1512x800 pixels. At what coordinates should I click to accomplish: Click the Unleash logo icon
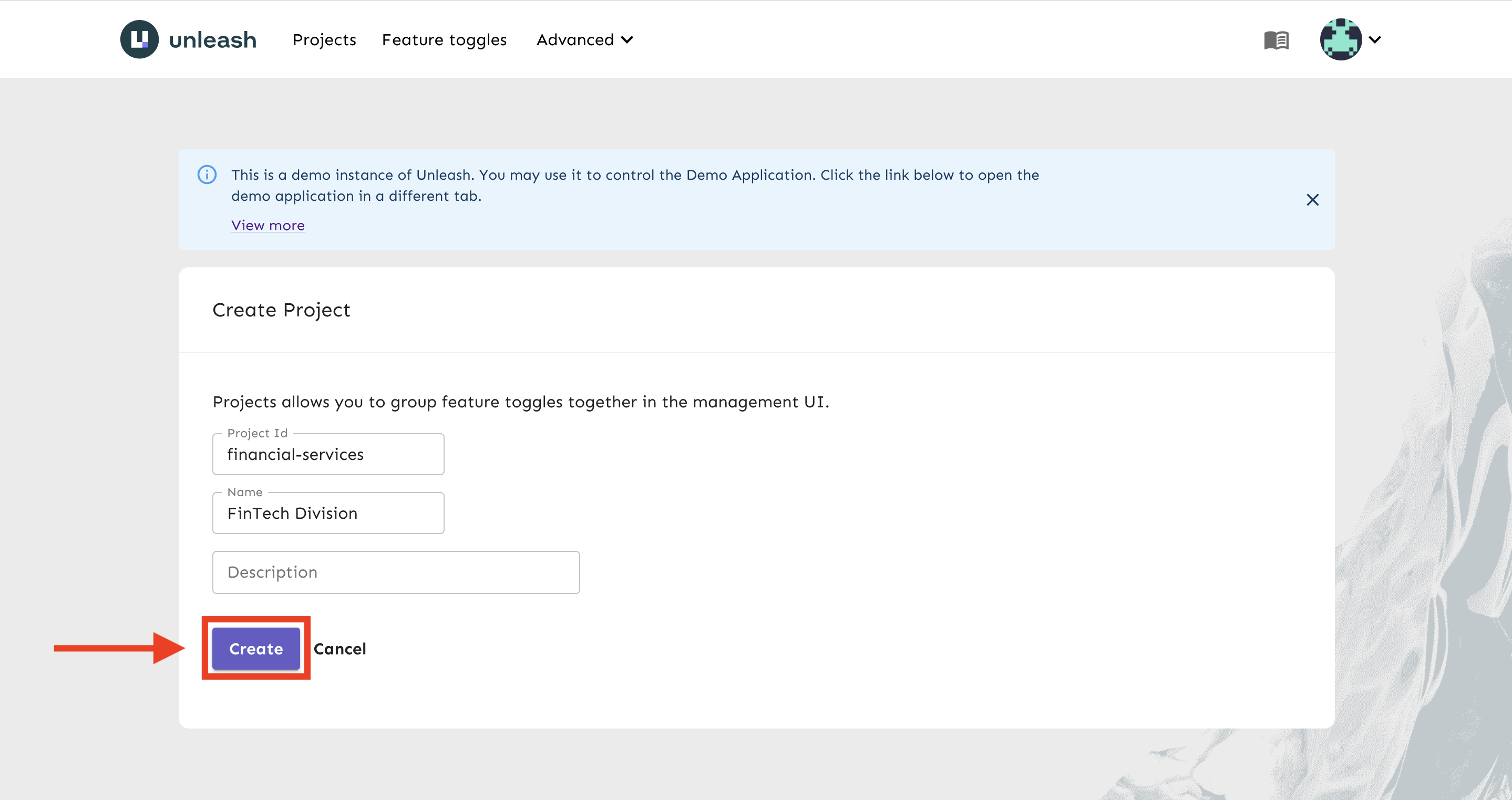[139, 39]
